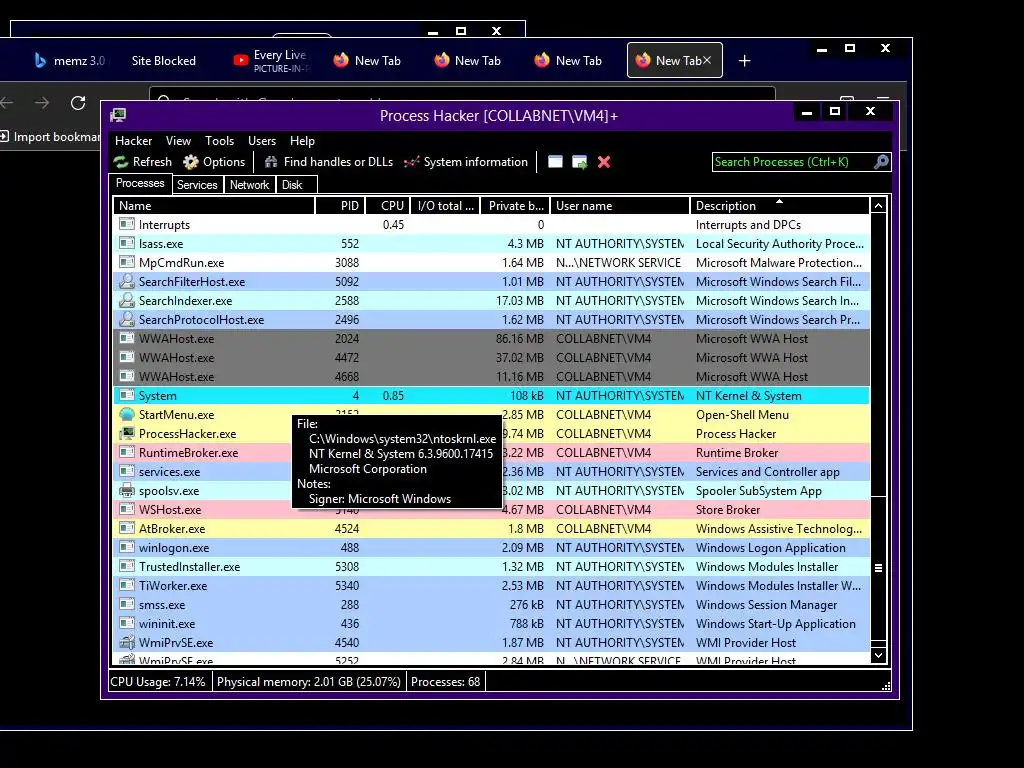Click the back arrow in Firefox
The width and height of the screenshot is (1024, 768).
[7, 103]
